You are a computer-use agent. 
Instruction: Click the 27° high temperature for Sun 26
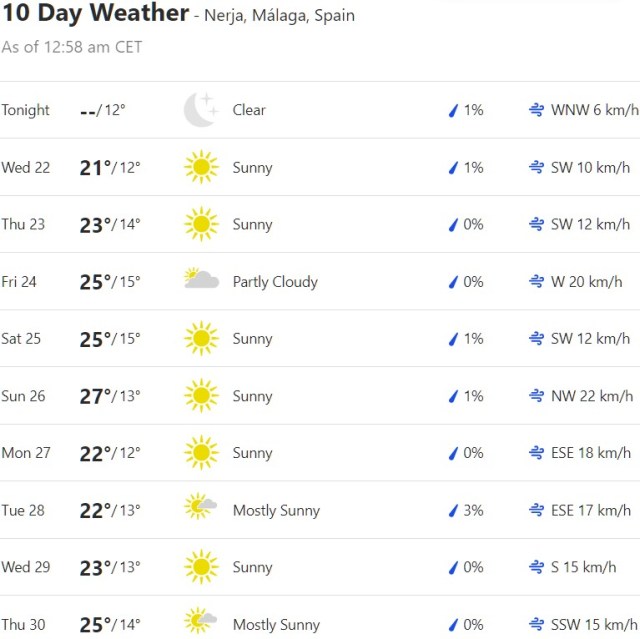[x=94, y=396]
